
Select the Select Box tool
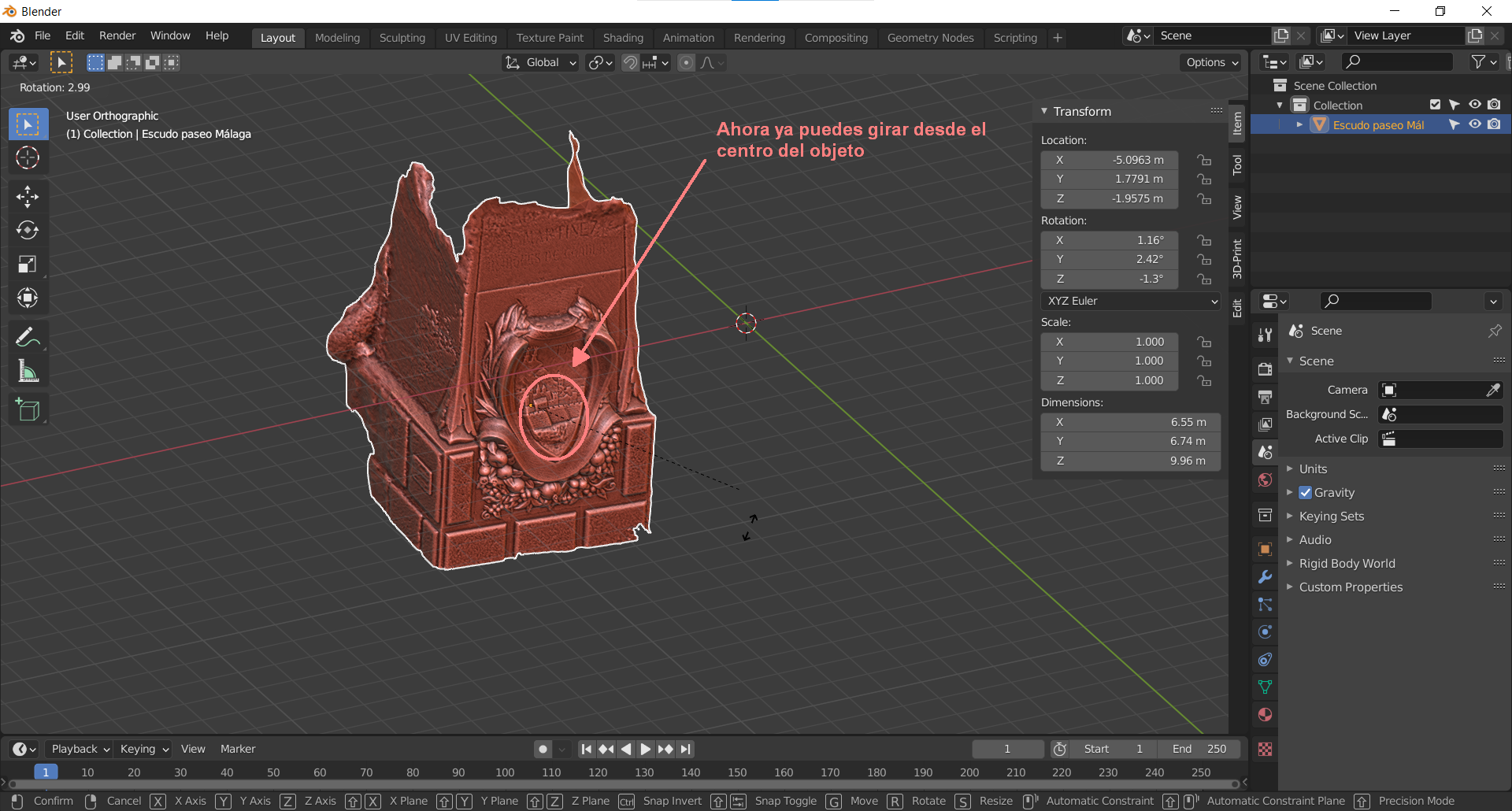tap(28, 124)
